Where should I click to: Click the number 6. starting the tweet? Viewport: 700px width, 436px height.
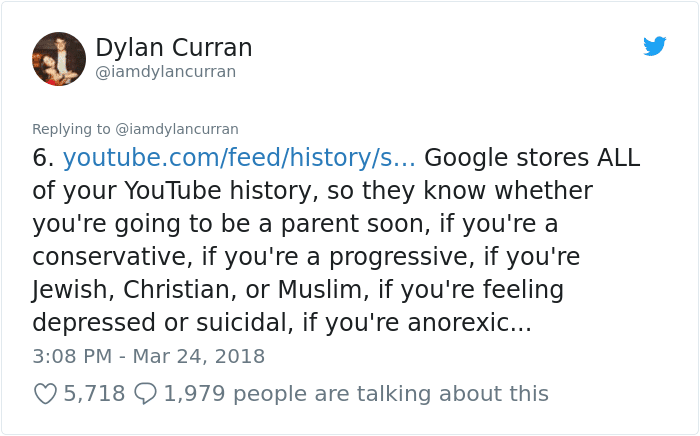tap(42, 158)
